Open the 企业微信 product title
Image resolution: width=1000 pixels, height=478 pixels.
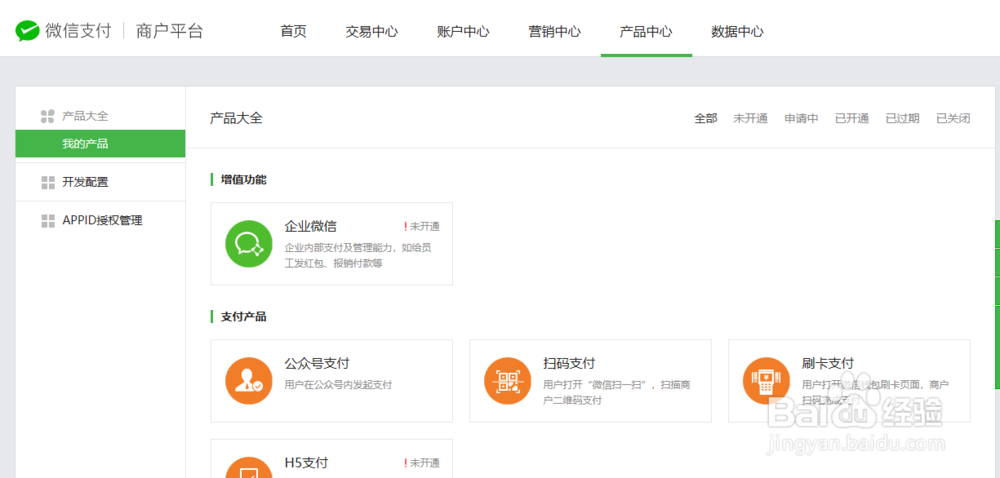311,226
